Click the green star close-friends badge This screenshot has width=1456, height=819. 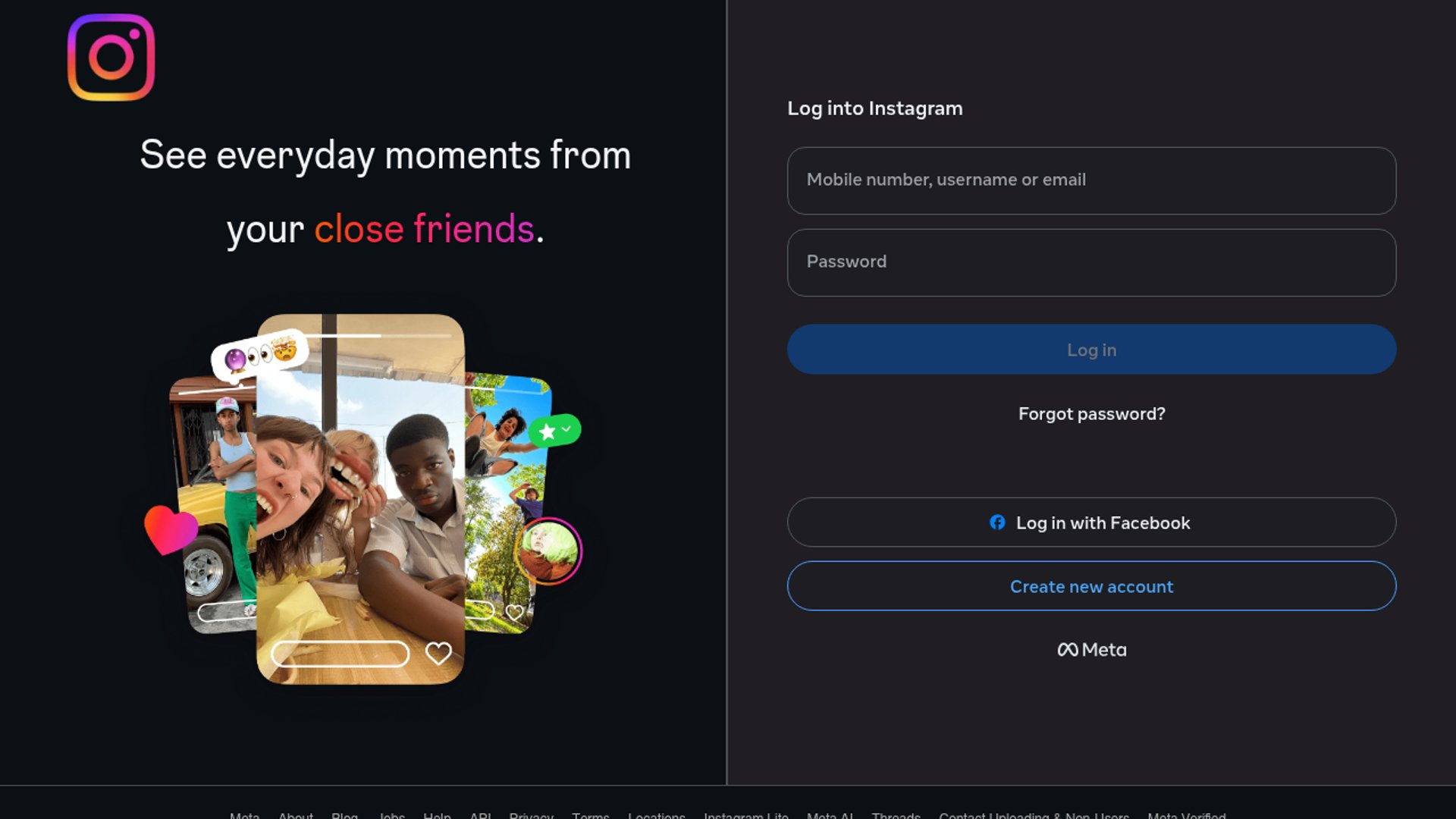coord(555,431)
